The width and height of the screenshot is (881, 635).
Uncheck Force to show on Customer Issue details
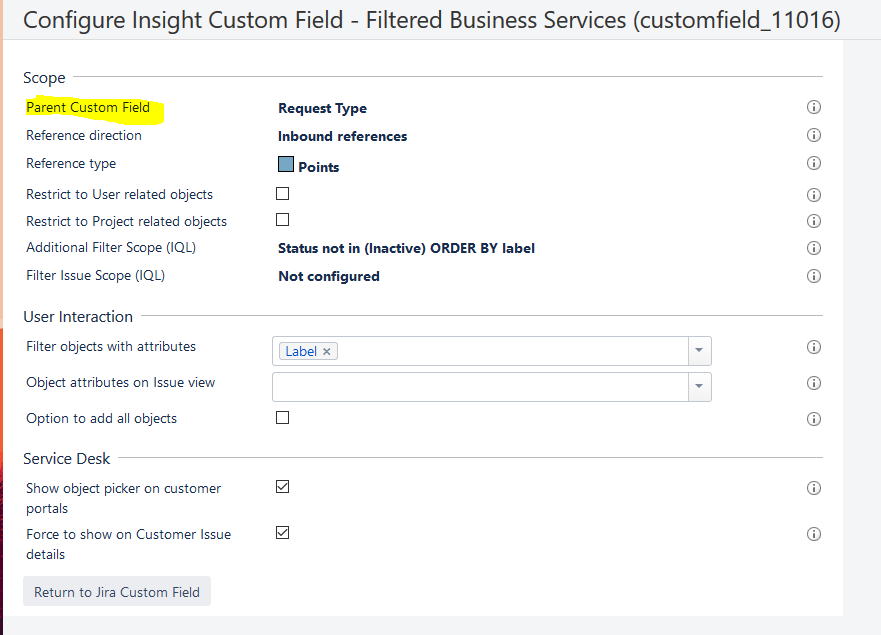(283, 533)
